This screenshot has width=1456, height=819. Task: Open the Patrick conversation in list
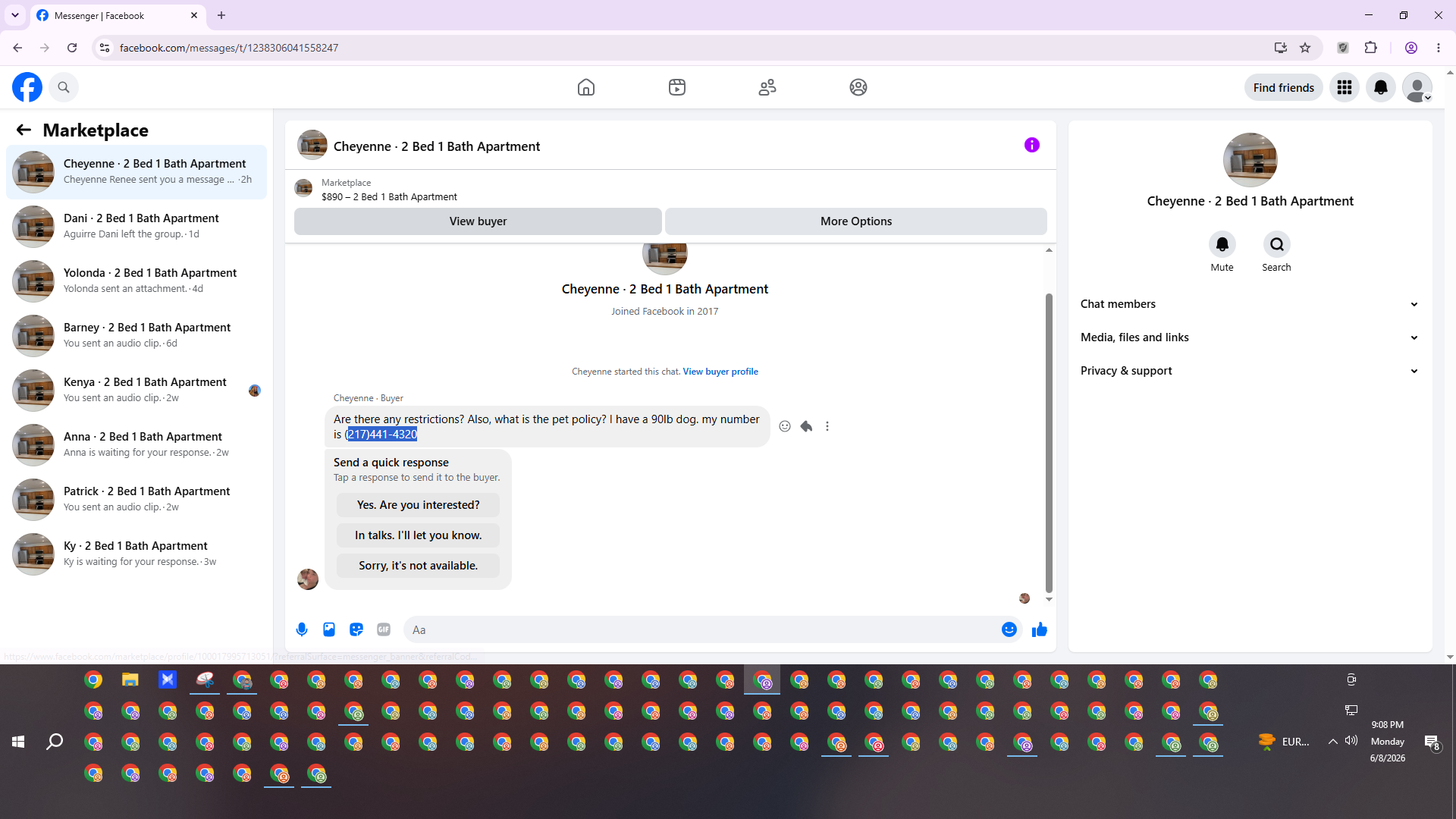[136, 500]
